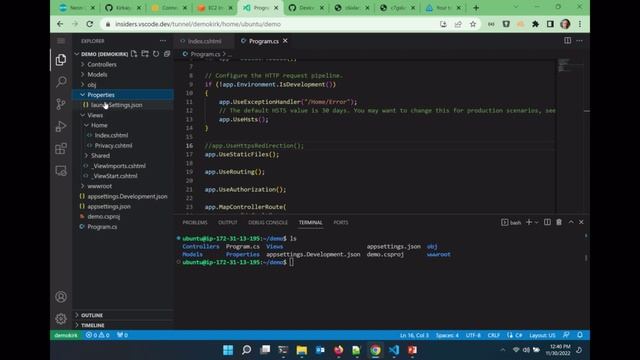
Task: Open appsettings.Development.json file
Action: (x=127, y=196)
